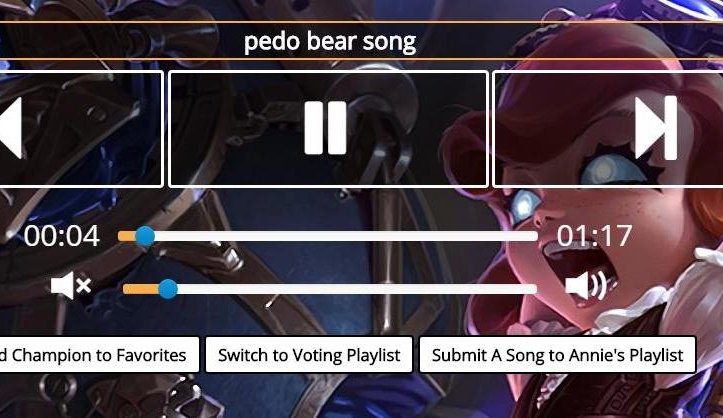Submit A Song to Annie's Playlist
The width and height of the screenshot is (723, 418).
point(557,355)
